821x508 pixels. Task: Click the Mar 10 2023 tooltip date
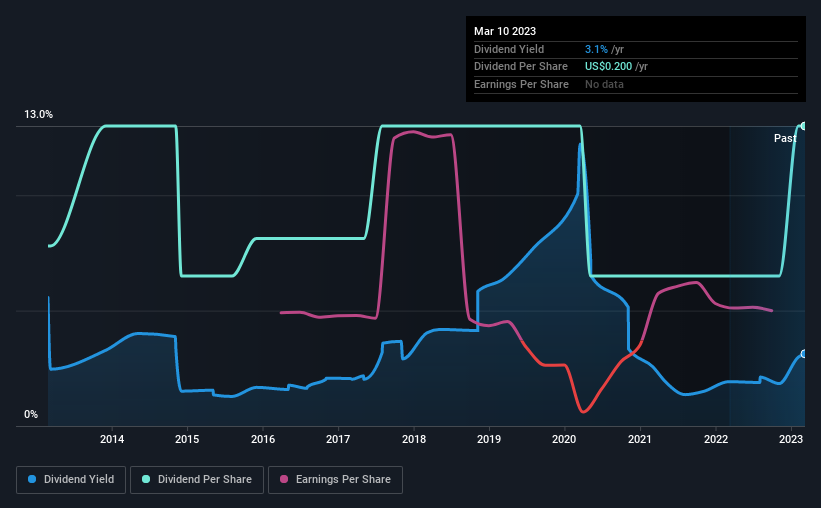pos(505,31)
